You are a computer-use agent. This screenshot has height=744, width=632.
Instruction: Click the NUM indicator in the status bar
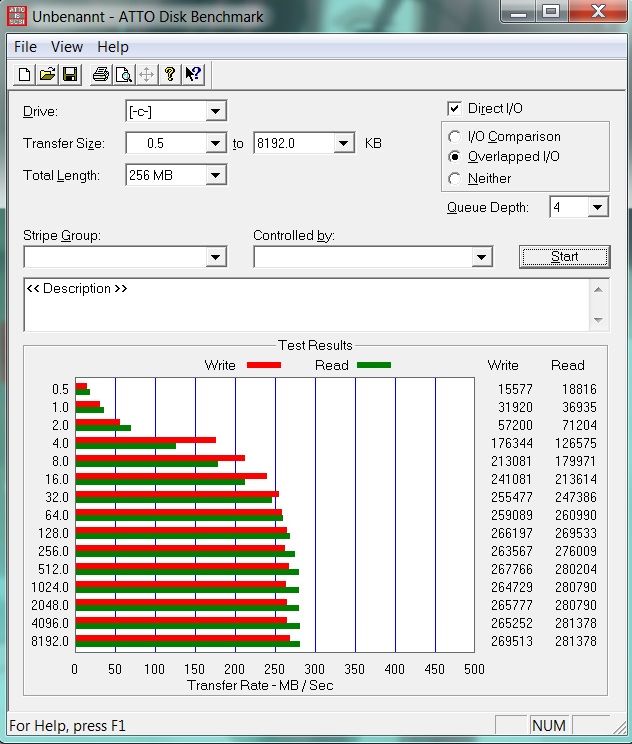(x=548, y=725)
